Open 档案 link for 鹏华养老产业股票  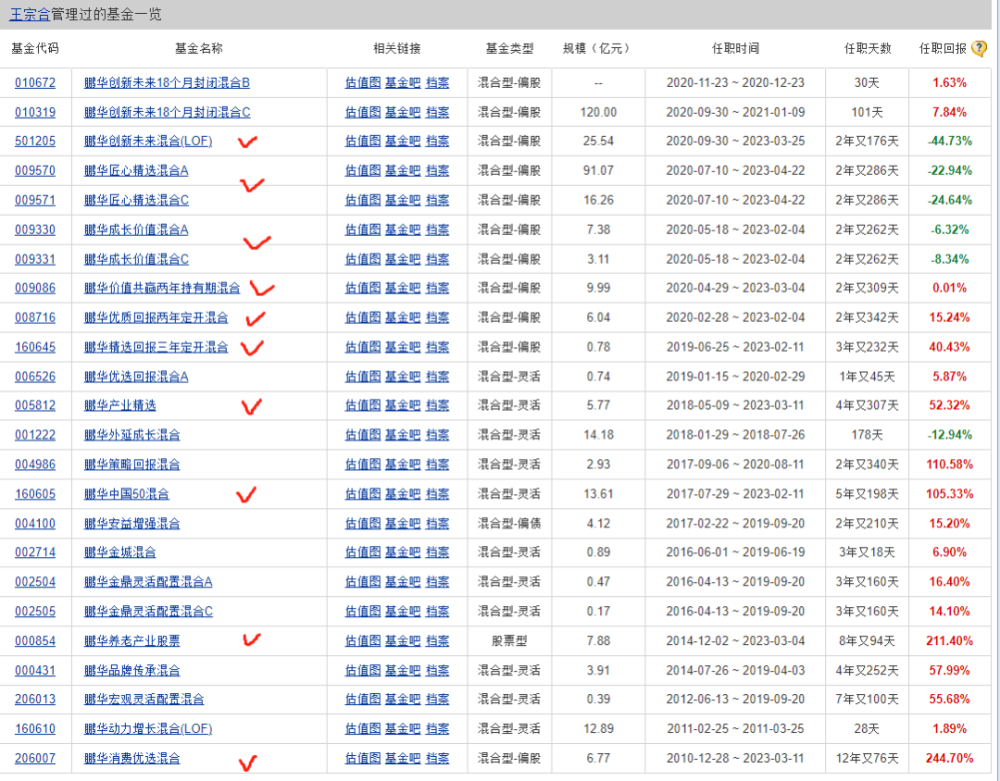click(438, 641)
